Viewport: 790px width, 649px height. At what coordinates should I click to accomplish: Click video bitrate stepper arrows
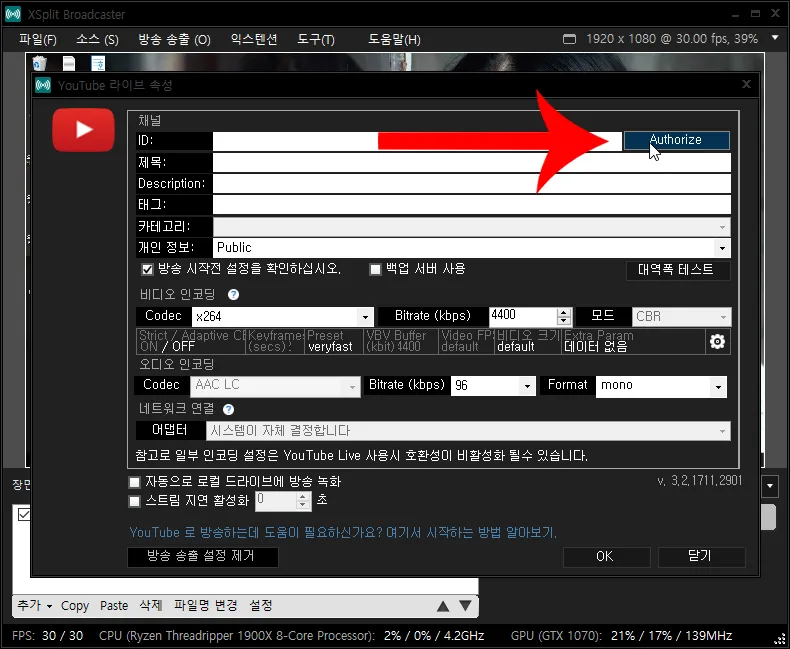point(564,316)
